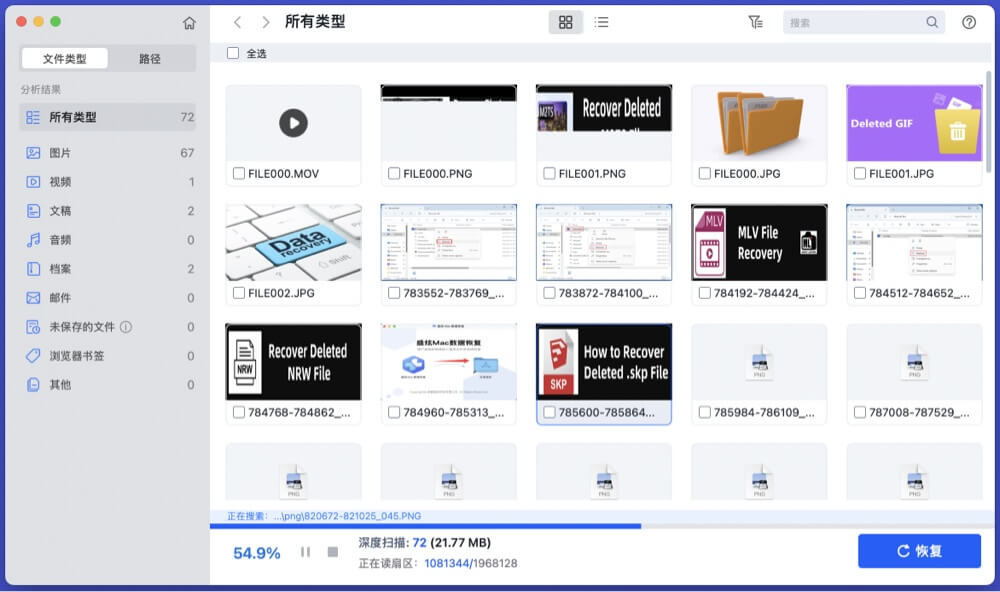Select the 档案 category
Viewport: 1000px width, 592px height.
(60, 269)
